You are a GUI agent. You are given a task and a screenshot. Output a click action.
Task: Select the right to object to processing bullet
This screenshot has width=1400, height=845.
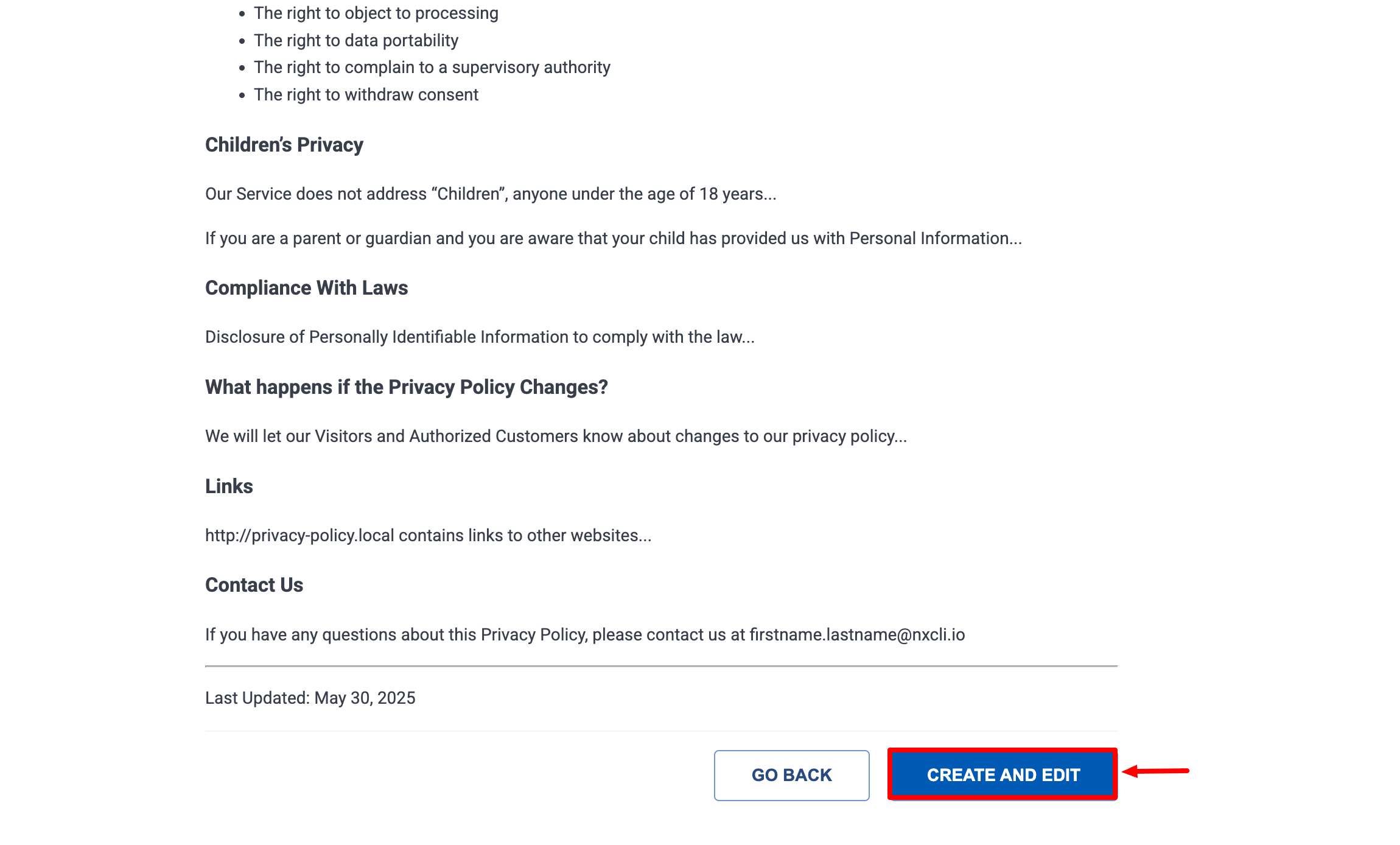tap(376, 13)
